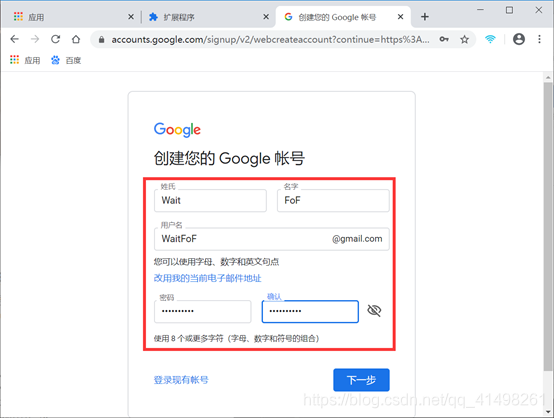Open saved passwords key icon in address bar
Screen dimensions: 554x418
click(x=444, y=39)
